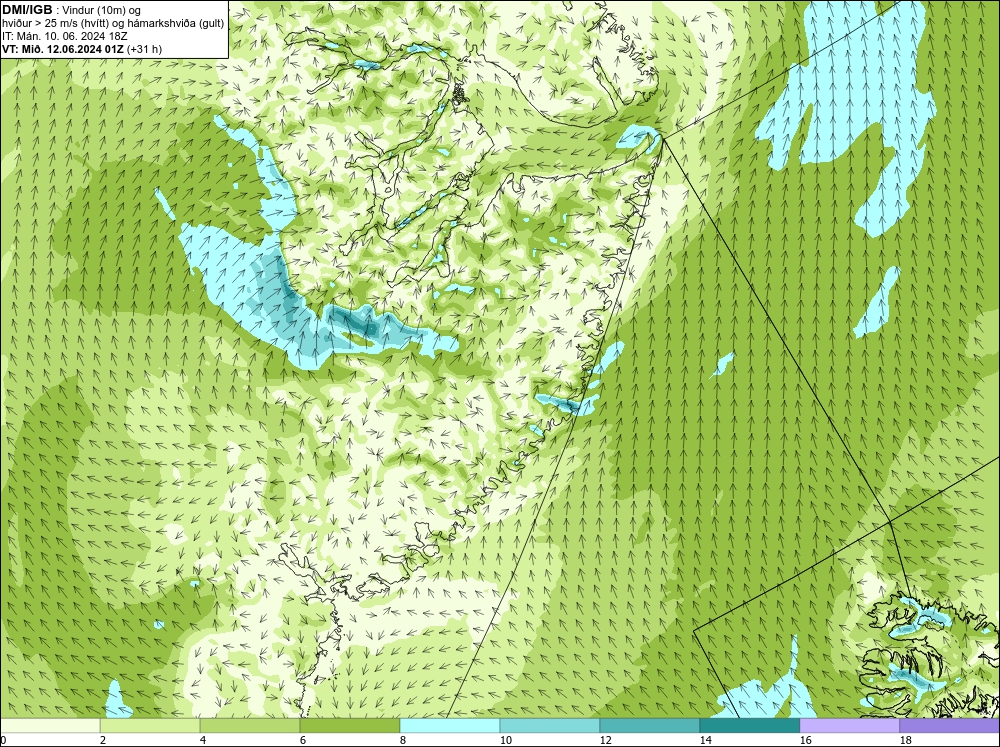Select the initial time text 'IT: Mán. 10. 06. 2024 18Z'

(x=65, y=36)
